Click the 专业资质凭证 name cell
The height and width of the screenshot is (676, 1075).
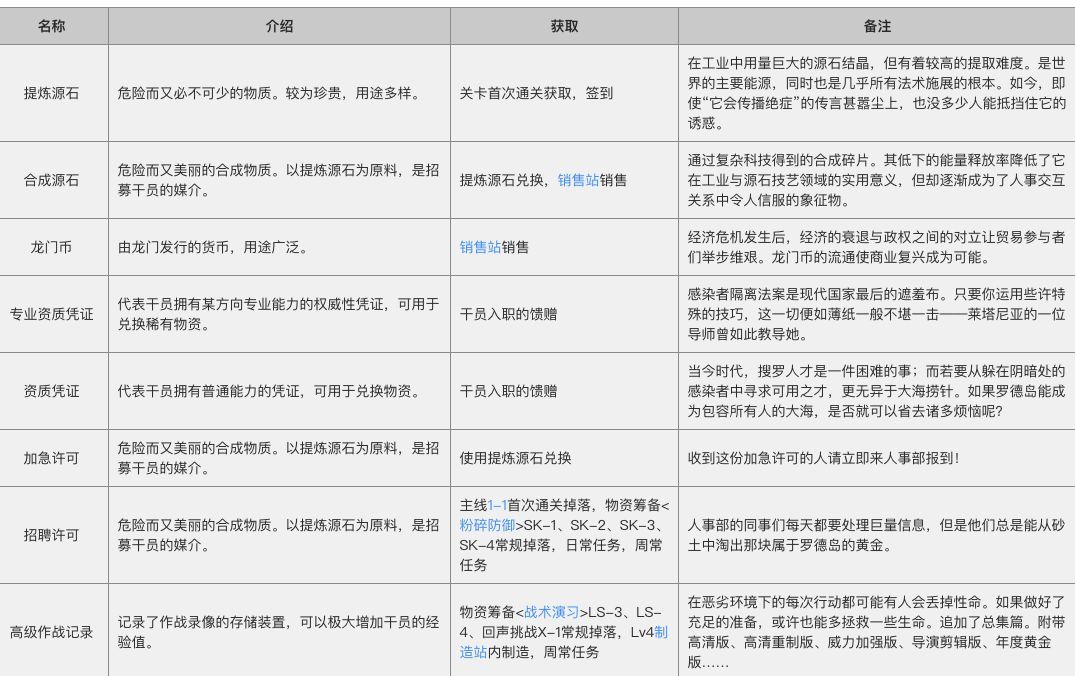point(52,314)
